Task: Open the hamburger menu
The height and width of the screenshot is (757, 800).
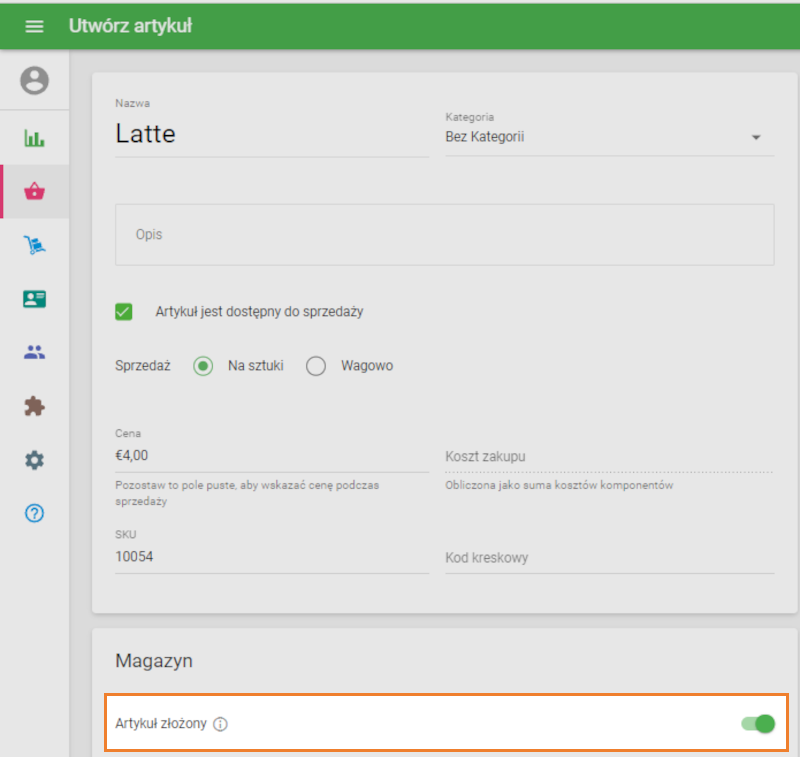Action: [34, 26]
